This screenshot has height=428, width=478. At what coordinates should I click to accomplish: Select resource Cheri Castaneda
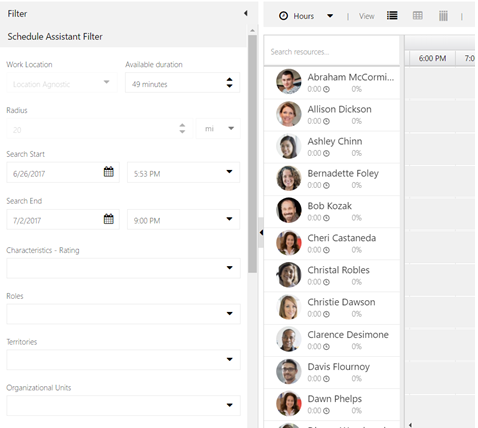tap(332, 243)
